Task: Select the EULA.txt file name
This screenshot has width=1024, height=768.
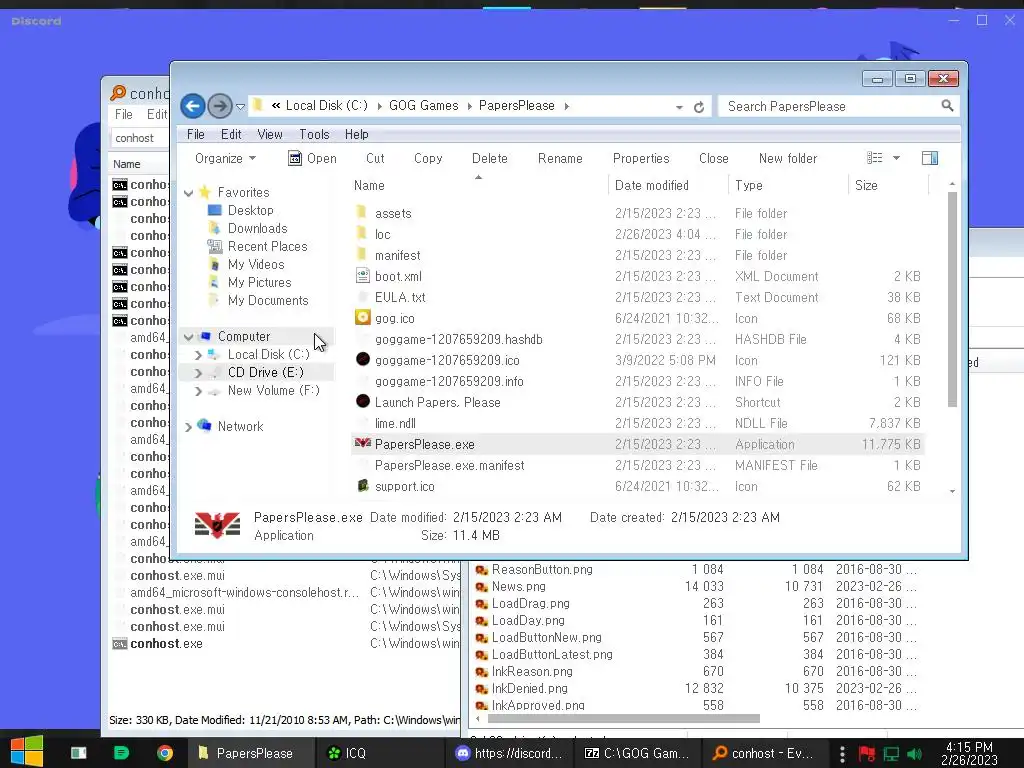Action: pyautogui.click(x=400, y=298)
